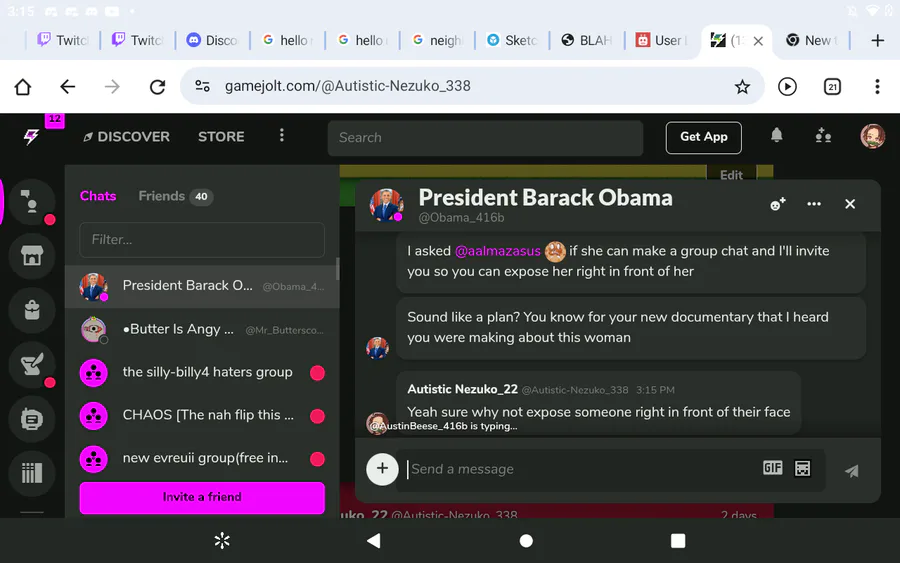Open the new evreuii group chat
The width and height of the screenshot is (900, 563).
[x=202, y=459]
